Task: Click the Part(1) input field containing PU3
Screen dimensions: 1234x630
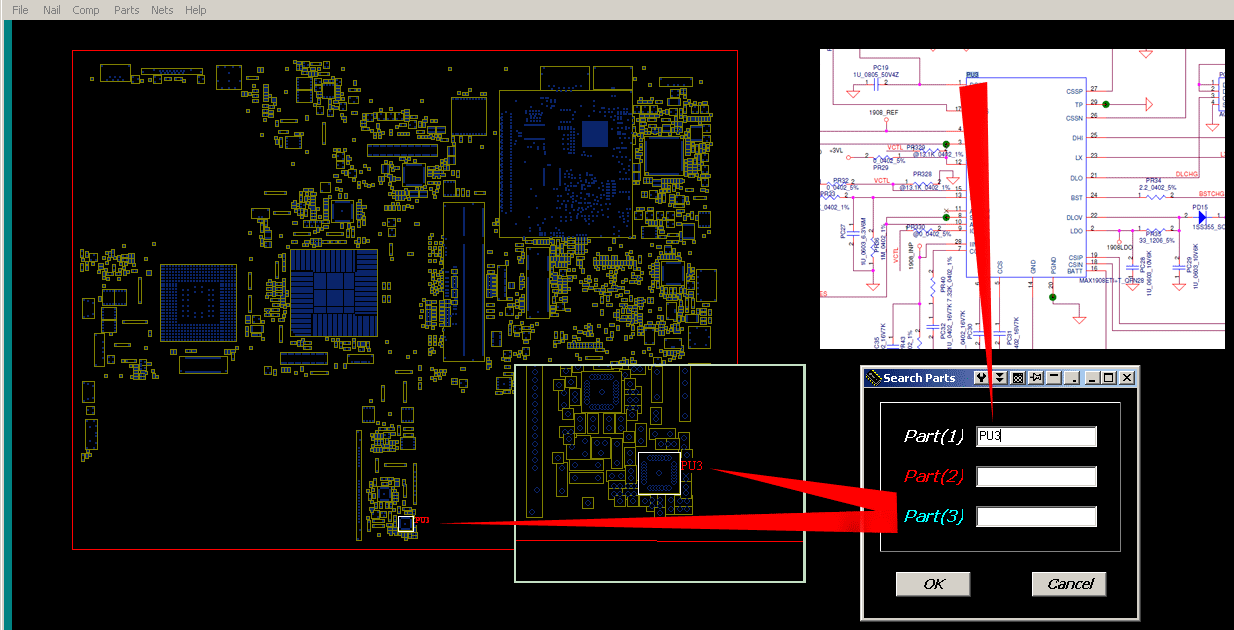Action: (1036, 436)
